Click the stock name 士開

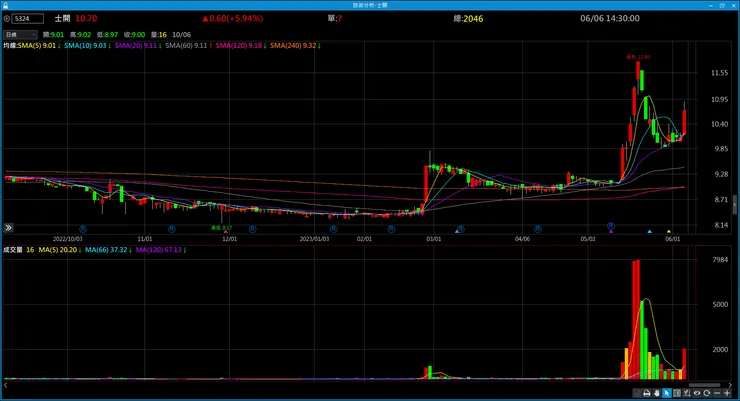[x=62, y=18]
